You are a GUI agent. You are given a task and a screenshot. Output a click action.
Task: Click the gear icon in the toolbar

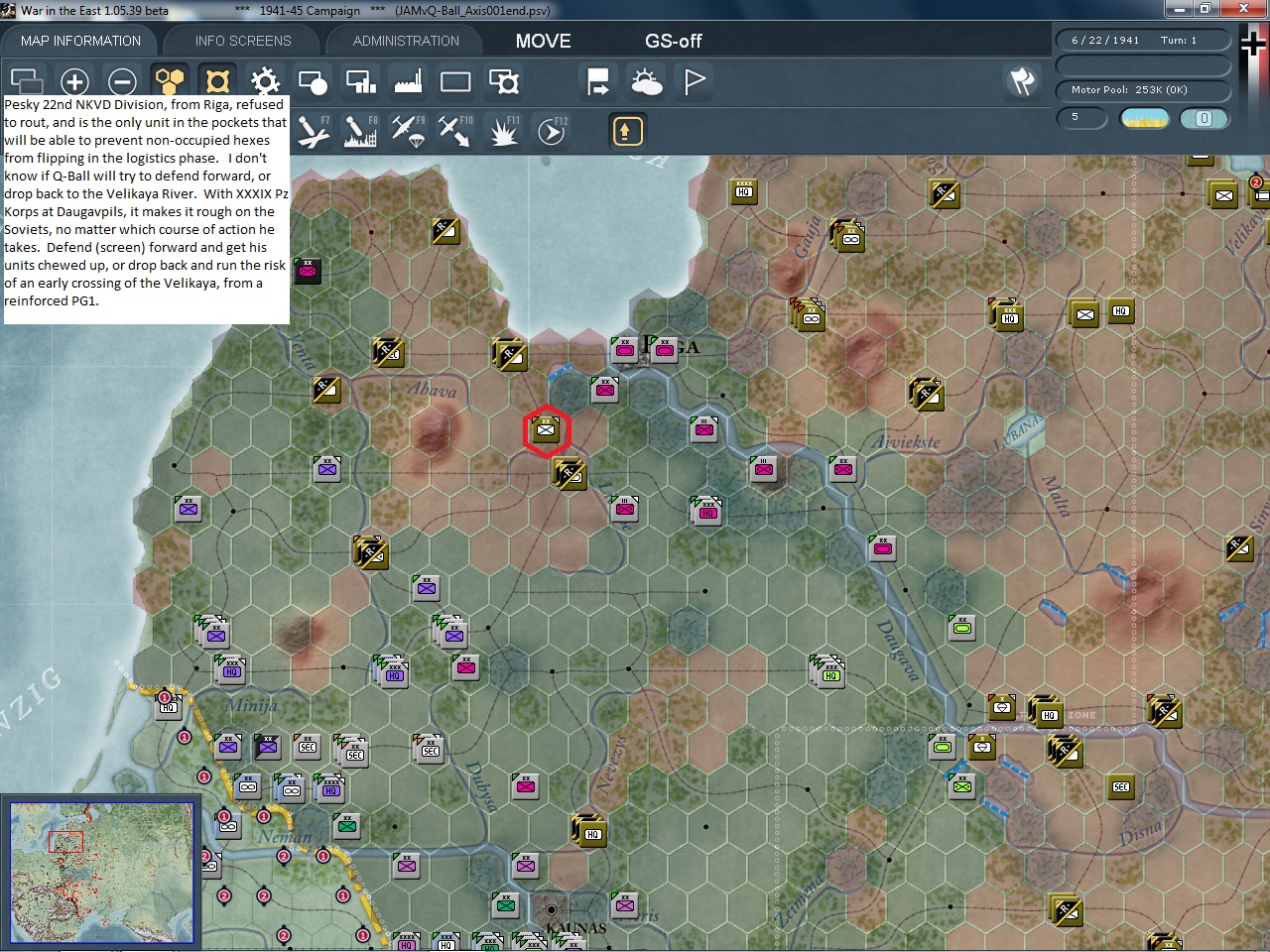pyautogui.click(x=265, y=81)
